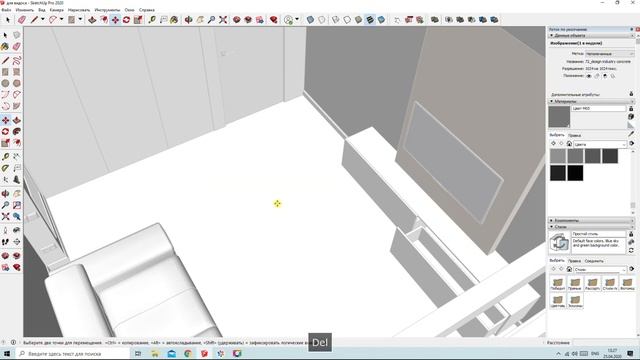Open the Draw menu

point(78,10)
